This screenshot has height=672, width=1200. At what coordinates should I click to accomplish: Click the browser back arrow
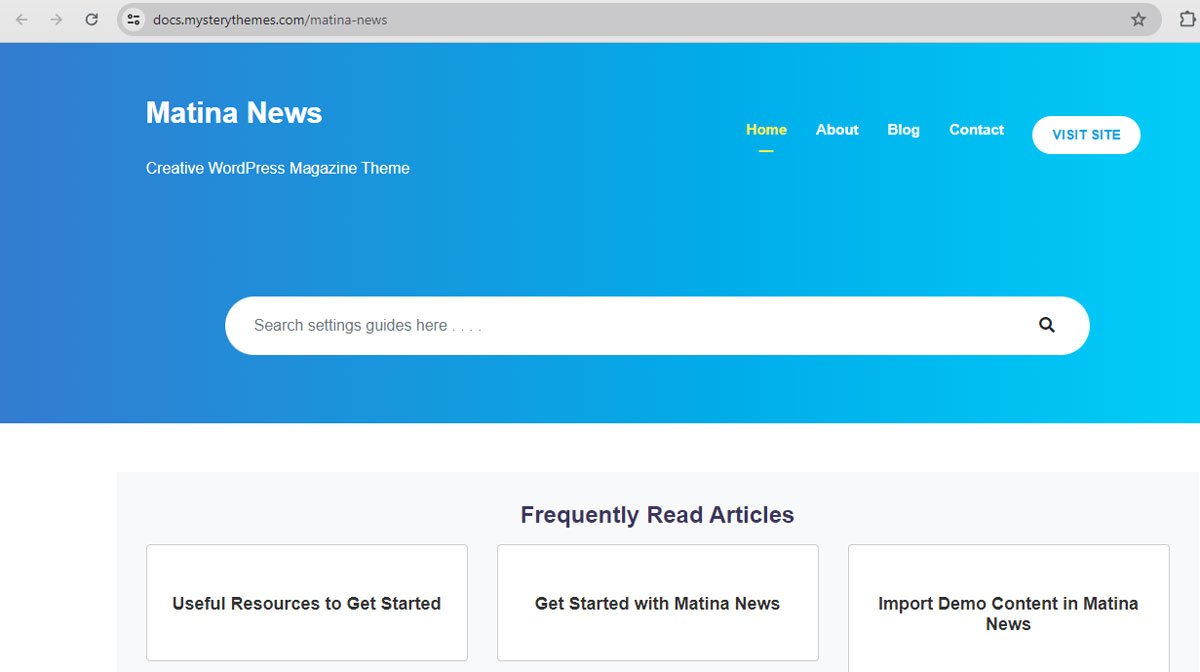pos(21,19)
